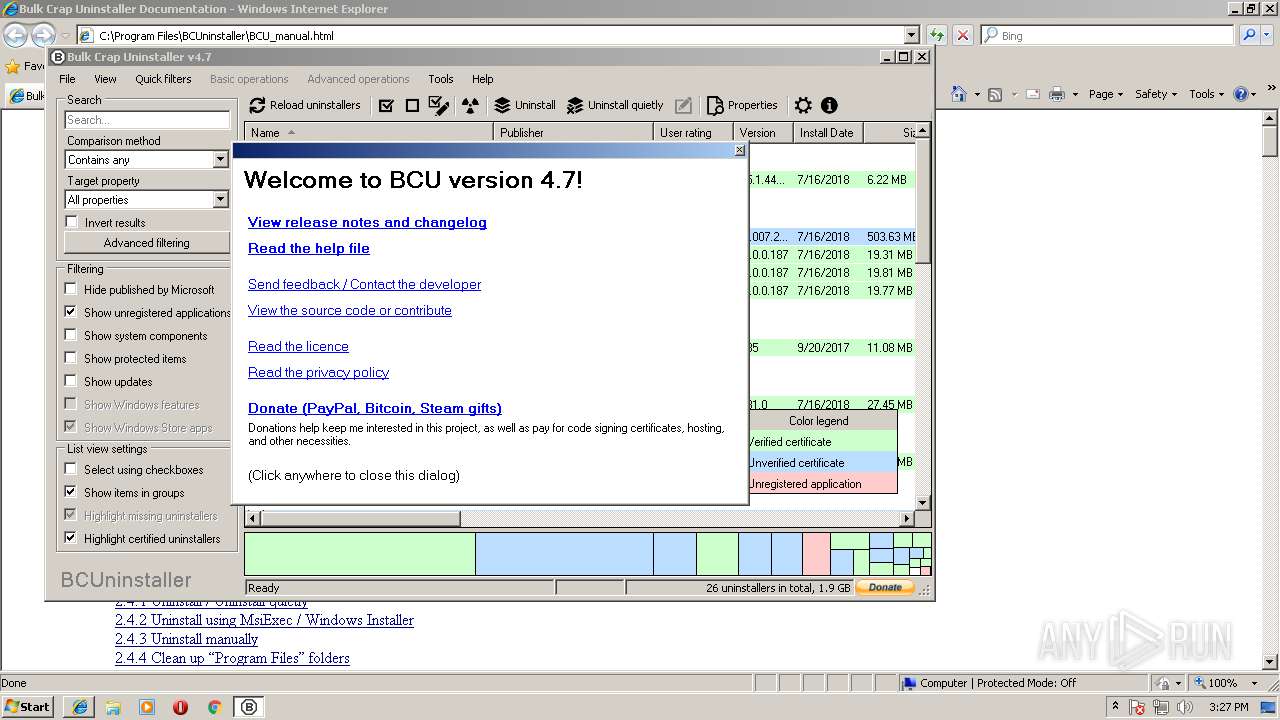Image resolution: width=1280 pixels, height=720 pixels.
Task: Open the IE Tools dropdown menu
Action: (1207, 94)
